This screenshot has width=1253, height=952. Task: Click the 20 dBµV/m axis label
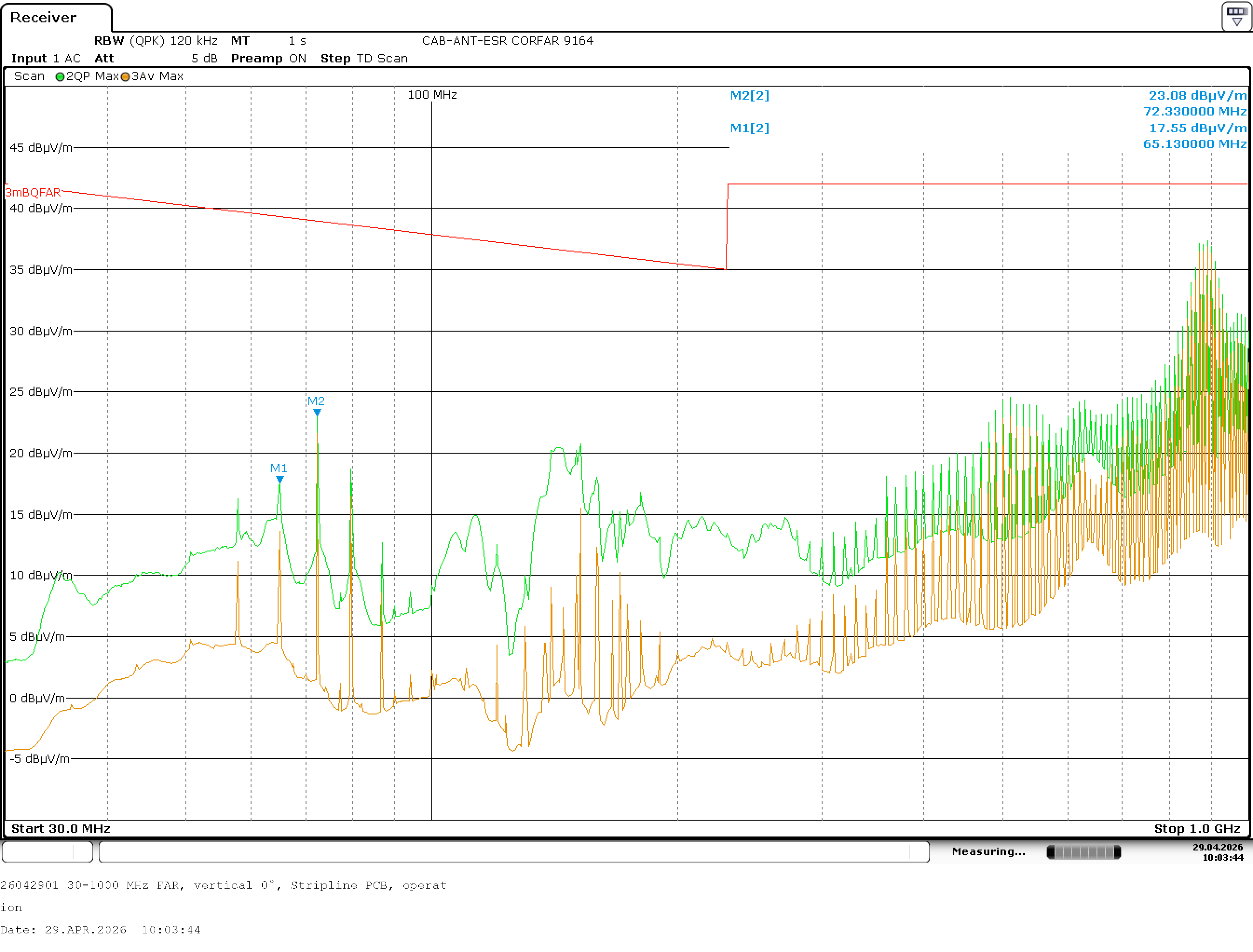41,453
